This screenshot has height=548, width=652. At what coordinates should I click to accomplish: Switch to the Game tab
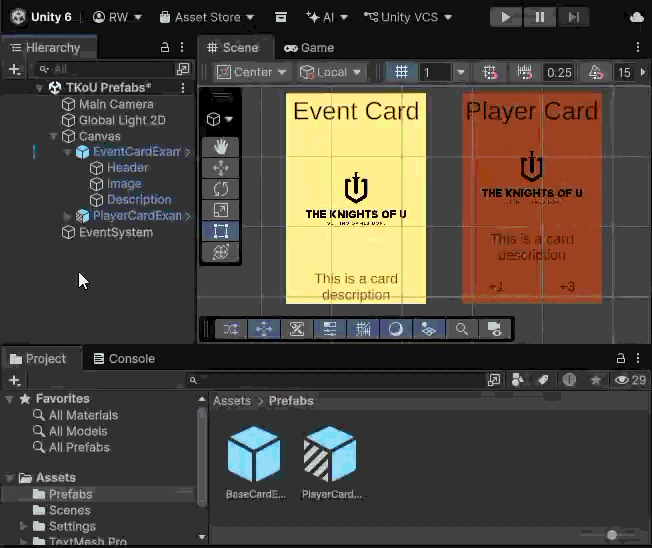pos(309,48)
